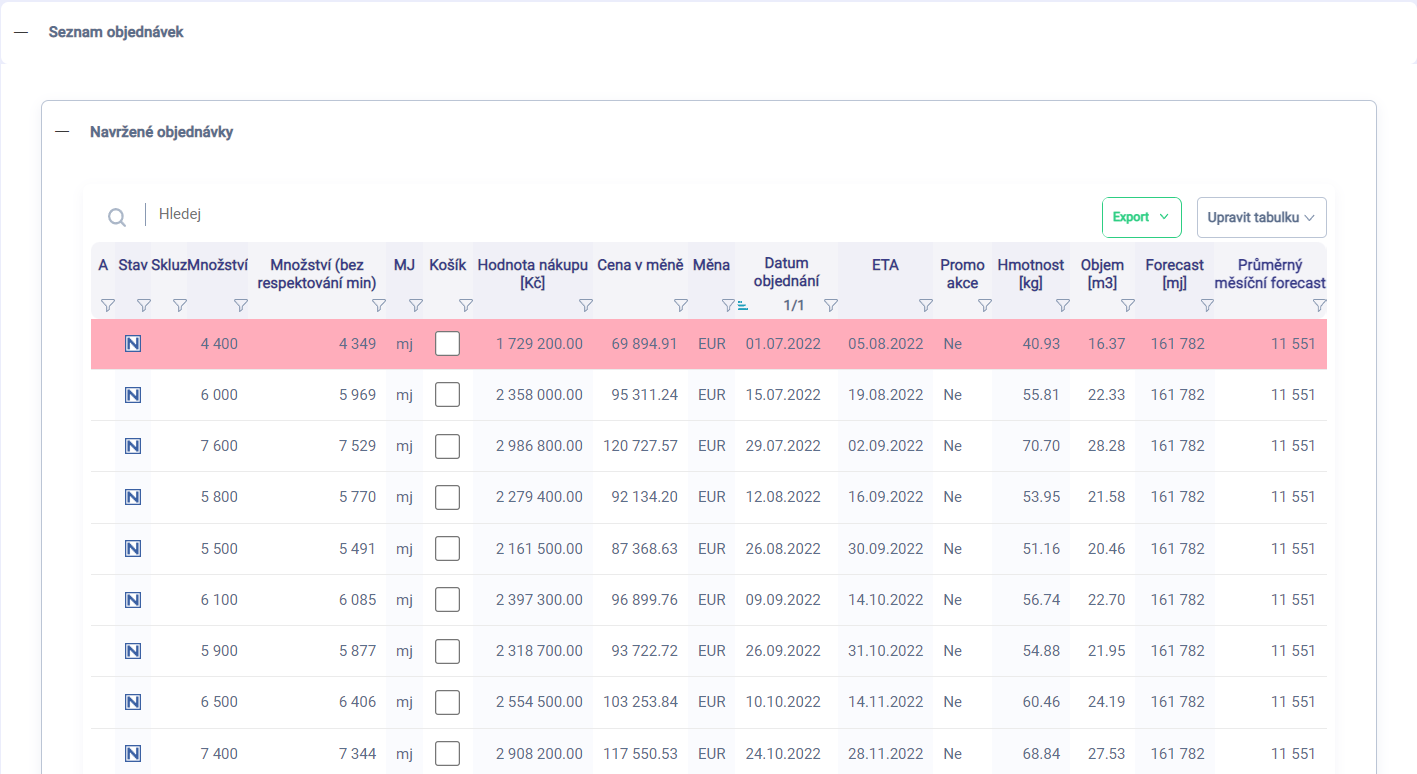
Task: Open the Export dropdown
Action: click(x=1141, y=217)
